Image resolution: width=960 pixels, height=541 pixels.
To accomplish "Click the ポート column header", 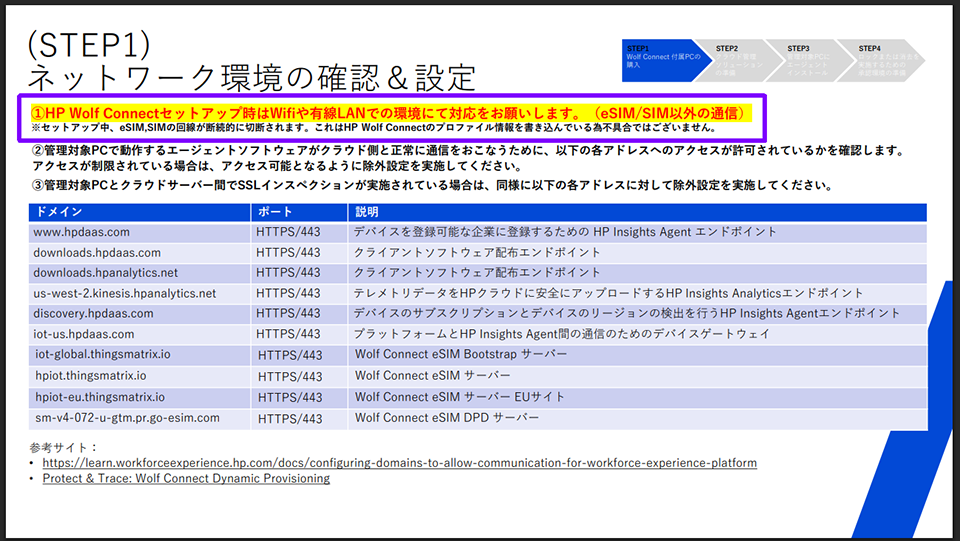I will (299, 212).
